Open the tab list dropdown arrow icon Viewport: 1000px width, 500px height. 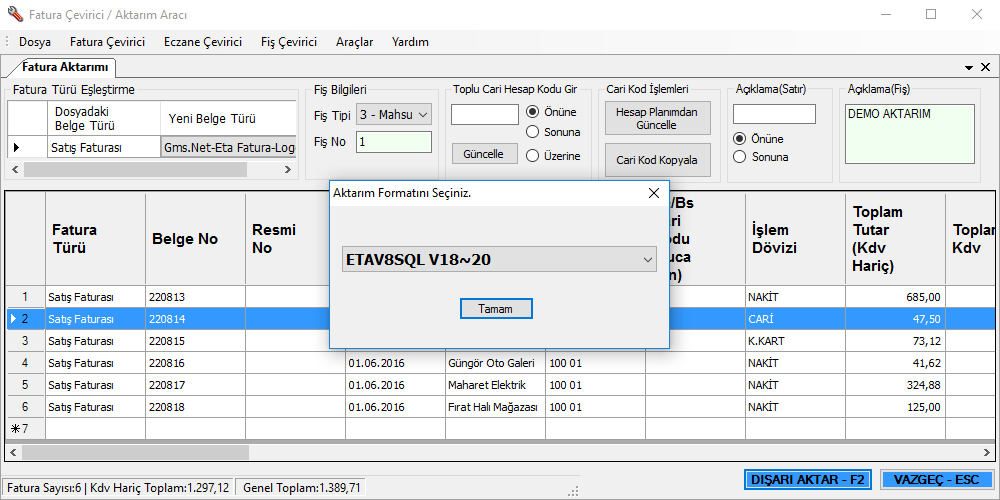tap(968, 67)
